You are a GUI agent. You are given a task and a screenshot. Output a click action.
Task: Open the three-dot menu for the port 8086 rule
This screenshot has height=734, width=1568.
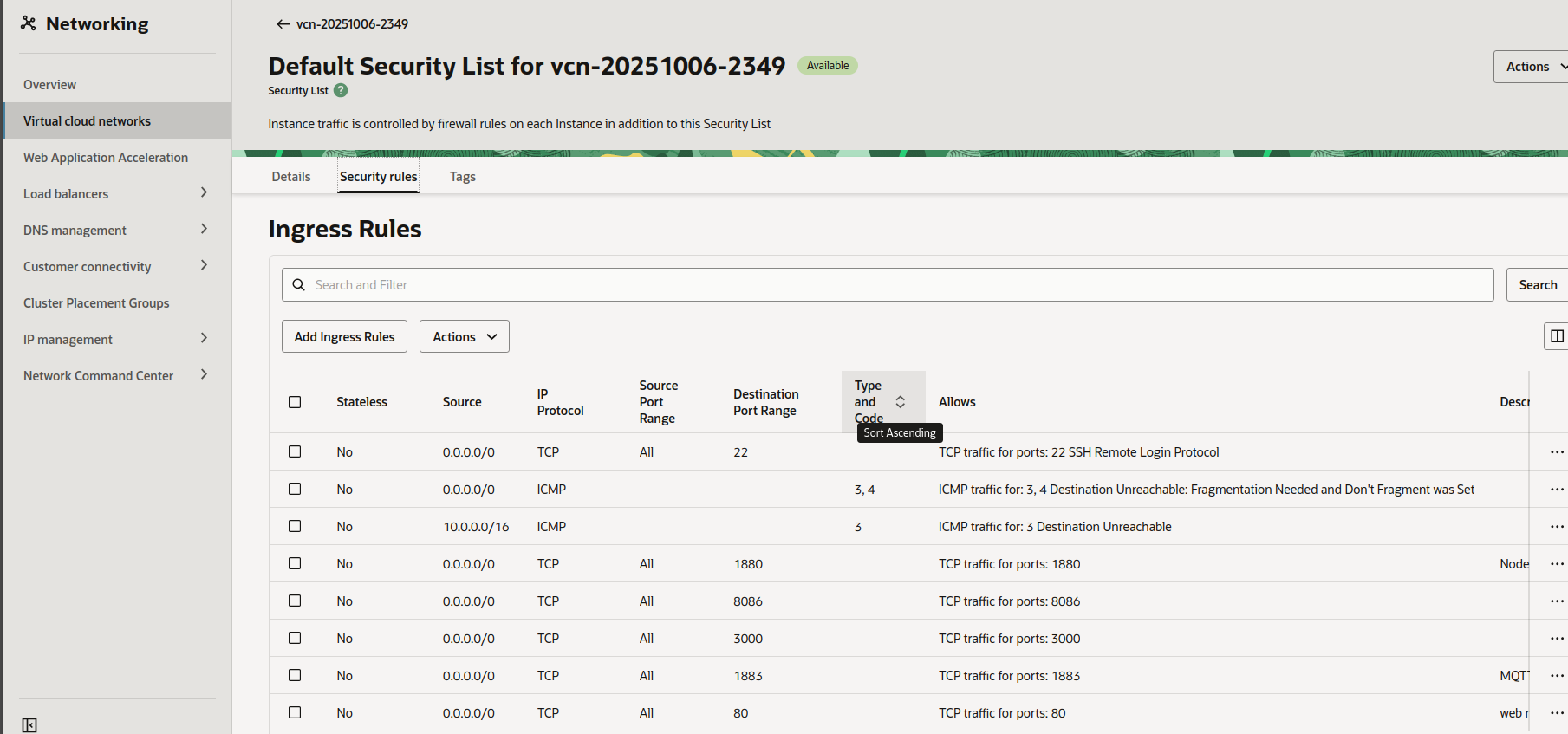tap(1557, 601)
